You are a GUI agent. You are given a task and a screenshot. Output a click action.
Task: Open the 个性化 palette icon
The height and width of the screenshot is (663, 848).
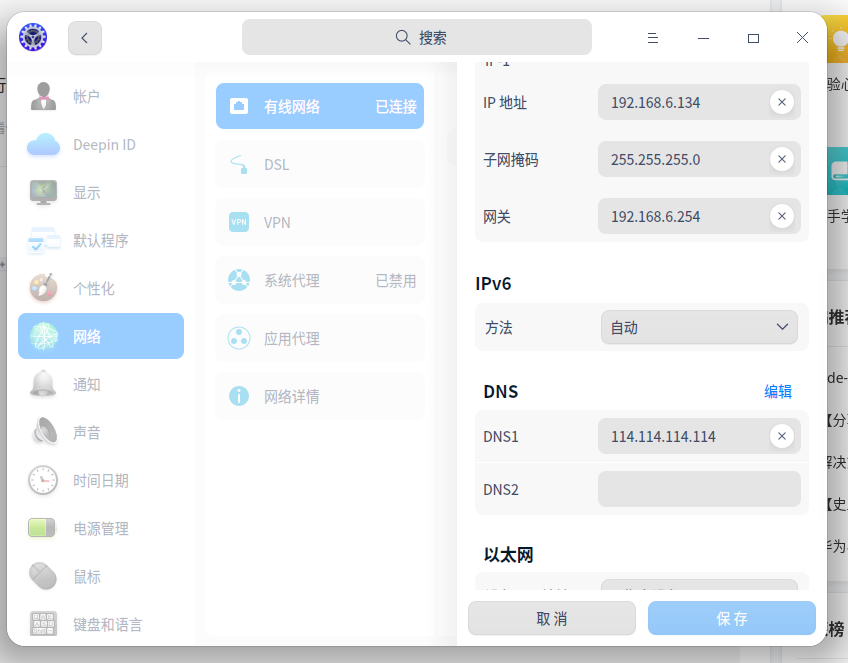coord(43,288)
